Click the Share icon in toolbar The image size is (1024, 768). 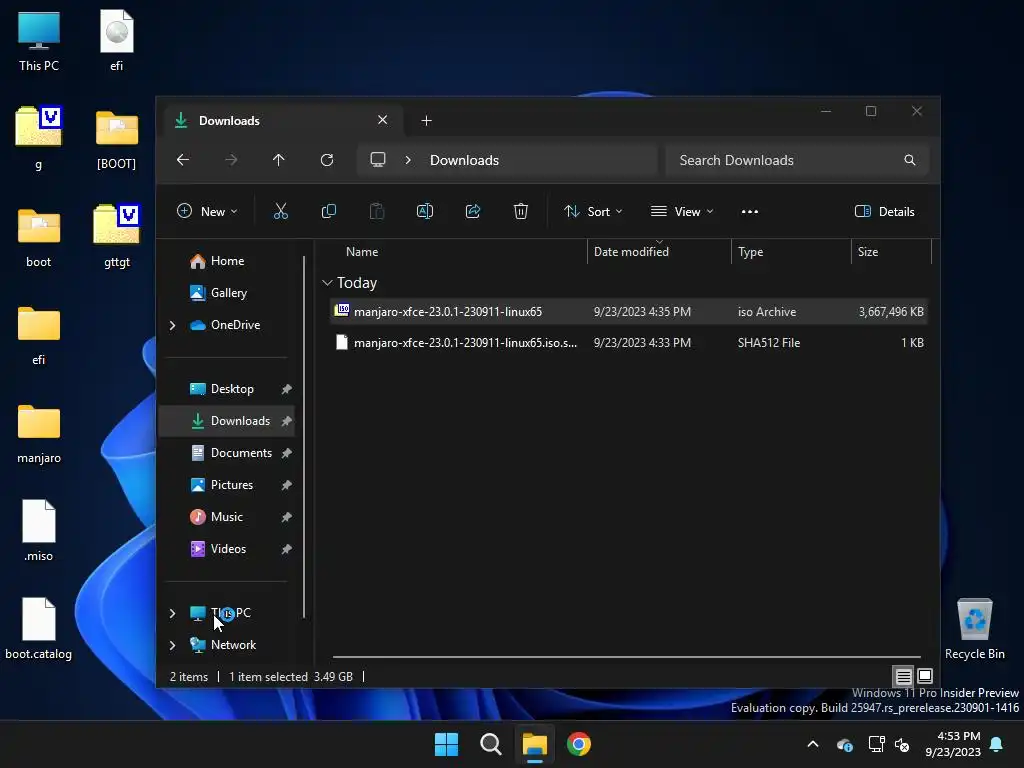473,211
